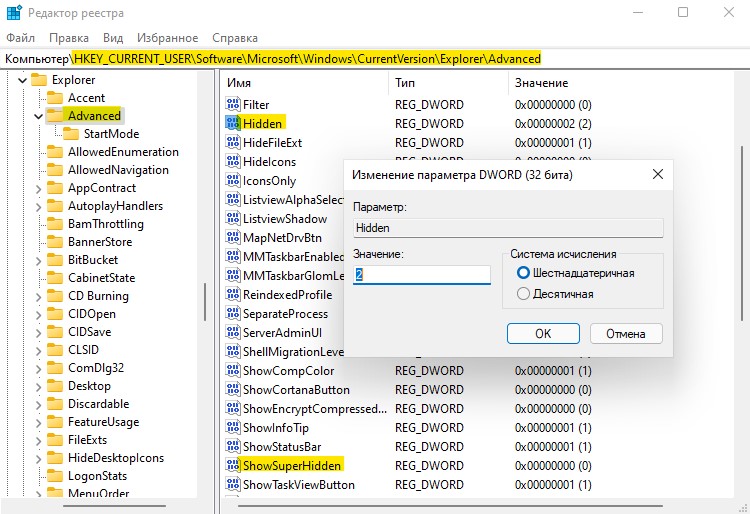This screenshot has height=514, width=750.
Task: Open the Правка menu
Action: [x=69, y=38]
